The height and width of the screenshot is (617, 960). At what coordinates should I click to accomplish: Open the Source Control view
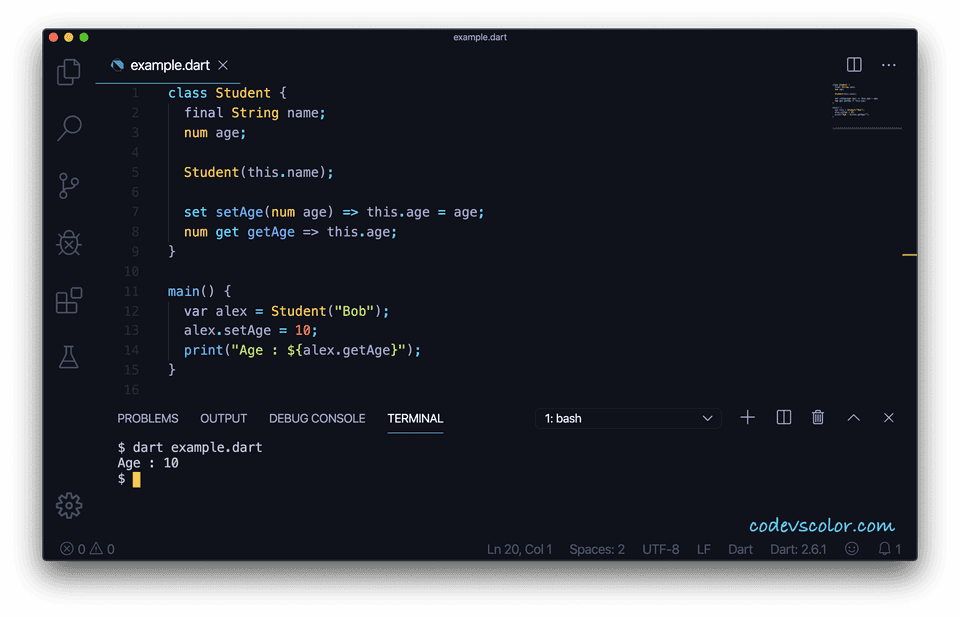[69, 185]
